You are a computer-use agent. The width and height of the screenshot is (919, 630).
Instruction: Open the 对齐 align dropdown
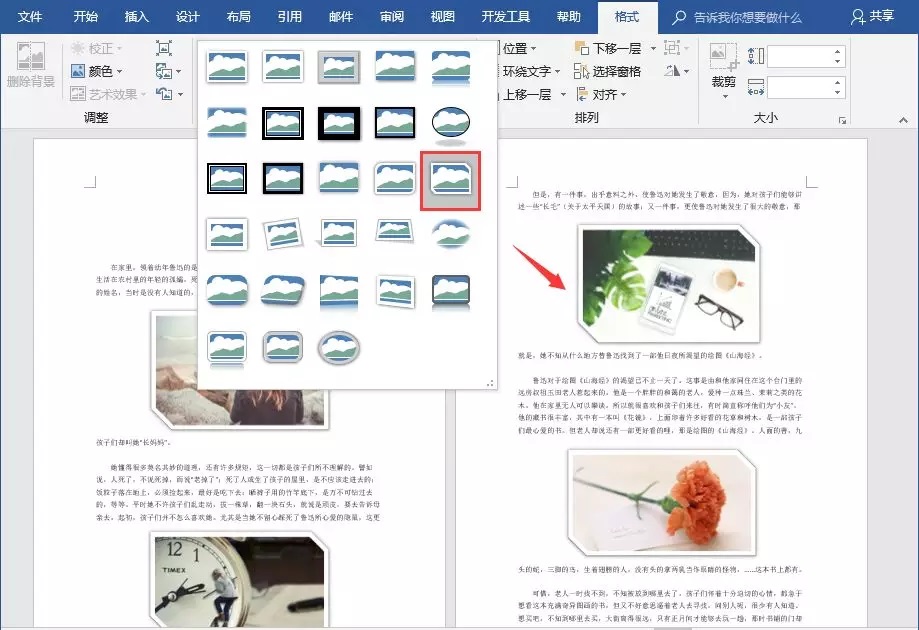click(601, 94)
